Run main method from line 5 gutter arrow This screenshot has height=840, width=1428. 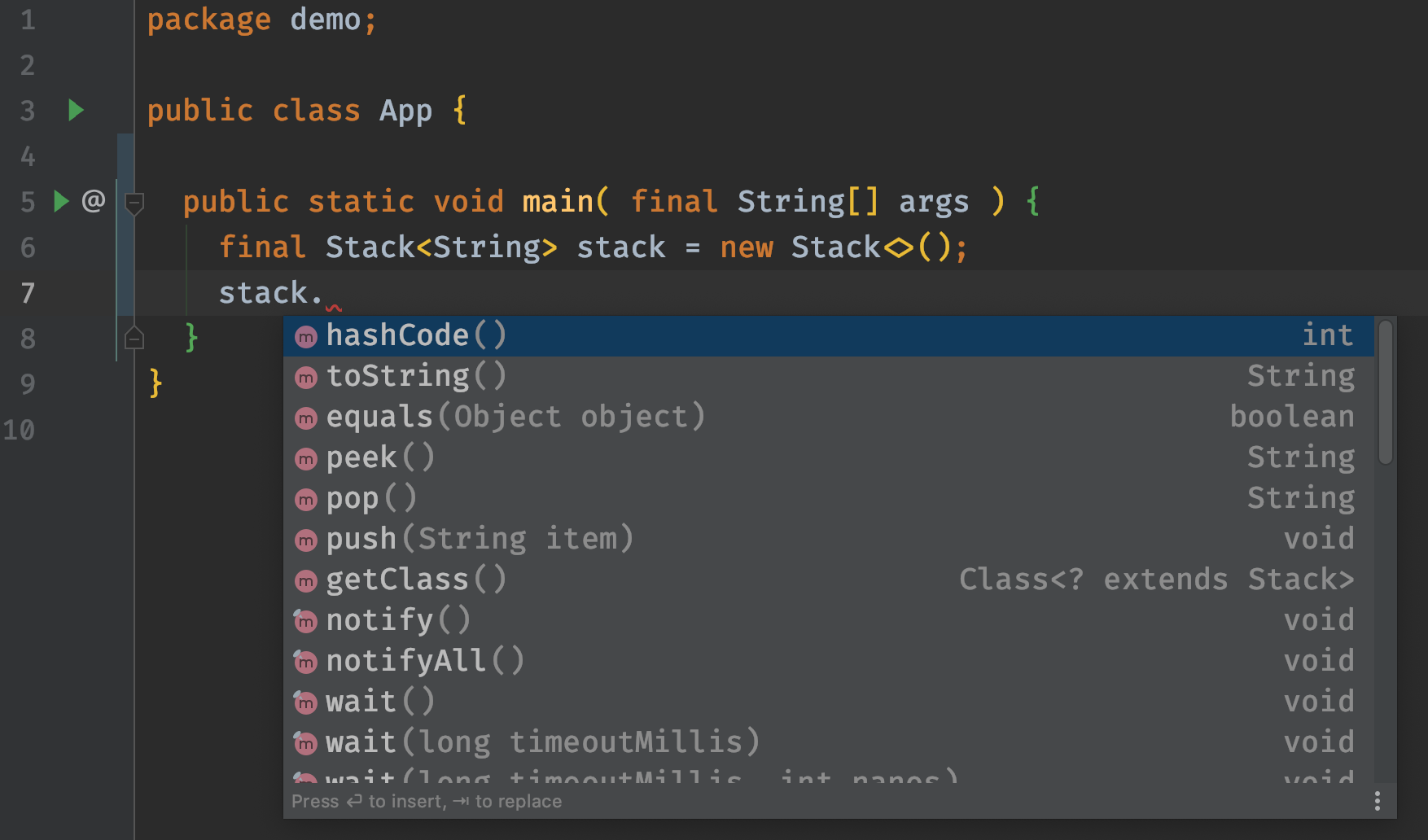(x=61, y=201)
